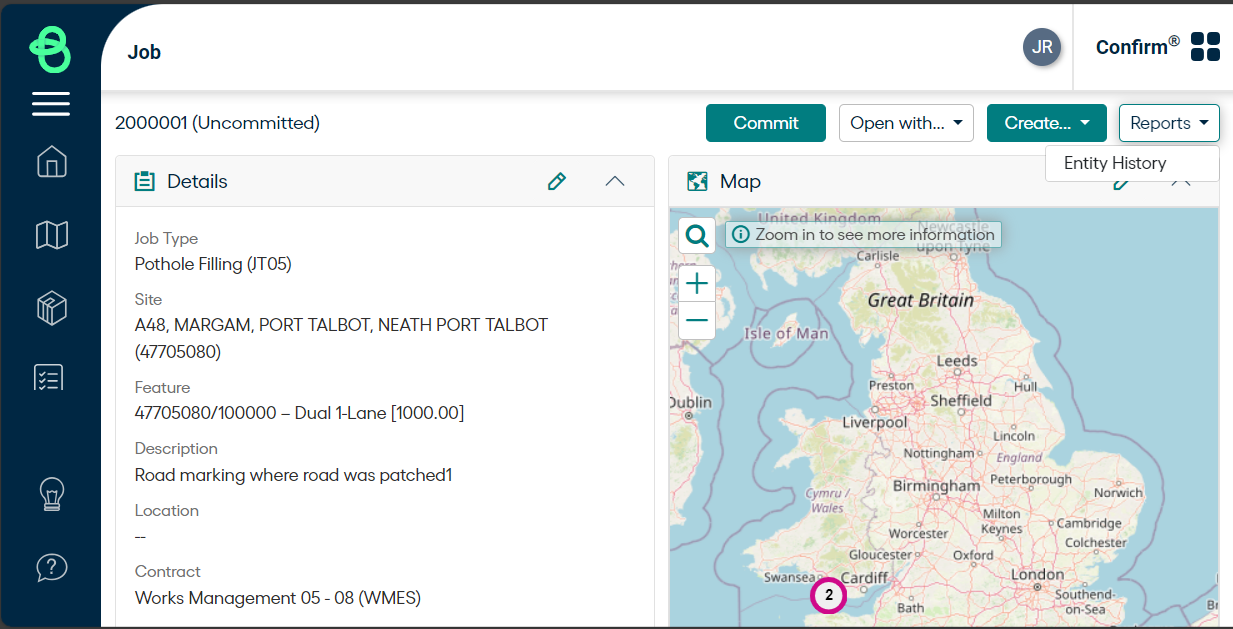The width and height of the screenshot is (1233, 629).
Task: Open the Open with... dropdown
Action: (906, 123)
